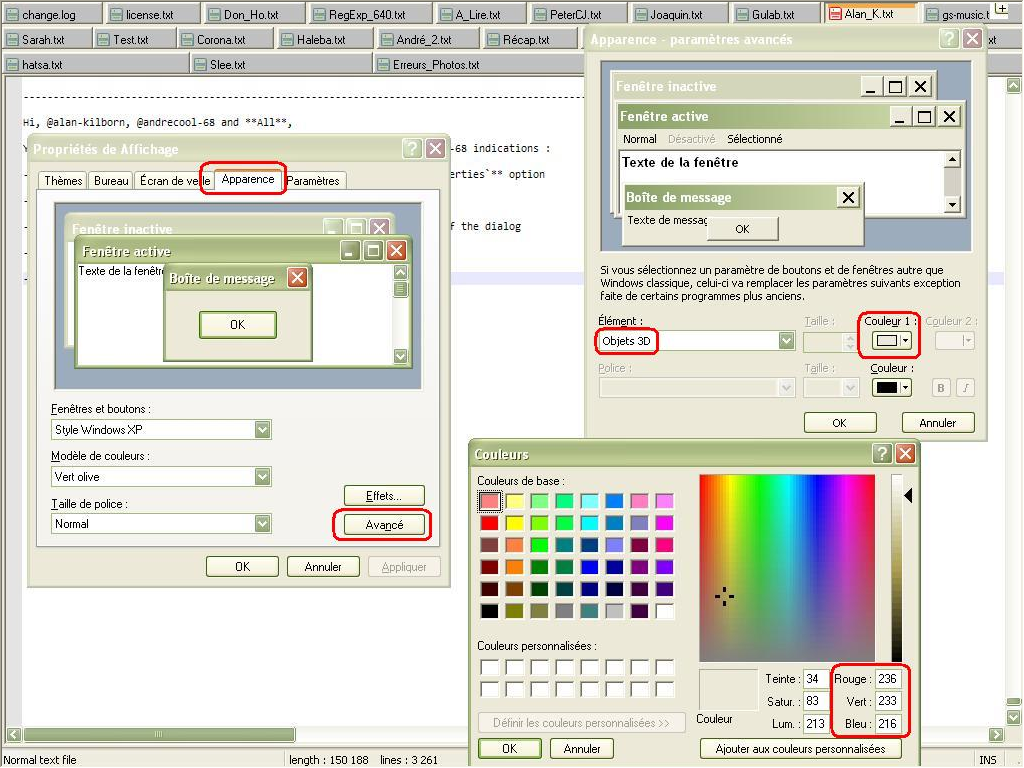Pick the pure red basic color swatch
The width and height of the screenshot is (1024, 768).
point(489,522)
